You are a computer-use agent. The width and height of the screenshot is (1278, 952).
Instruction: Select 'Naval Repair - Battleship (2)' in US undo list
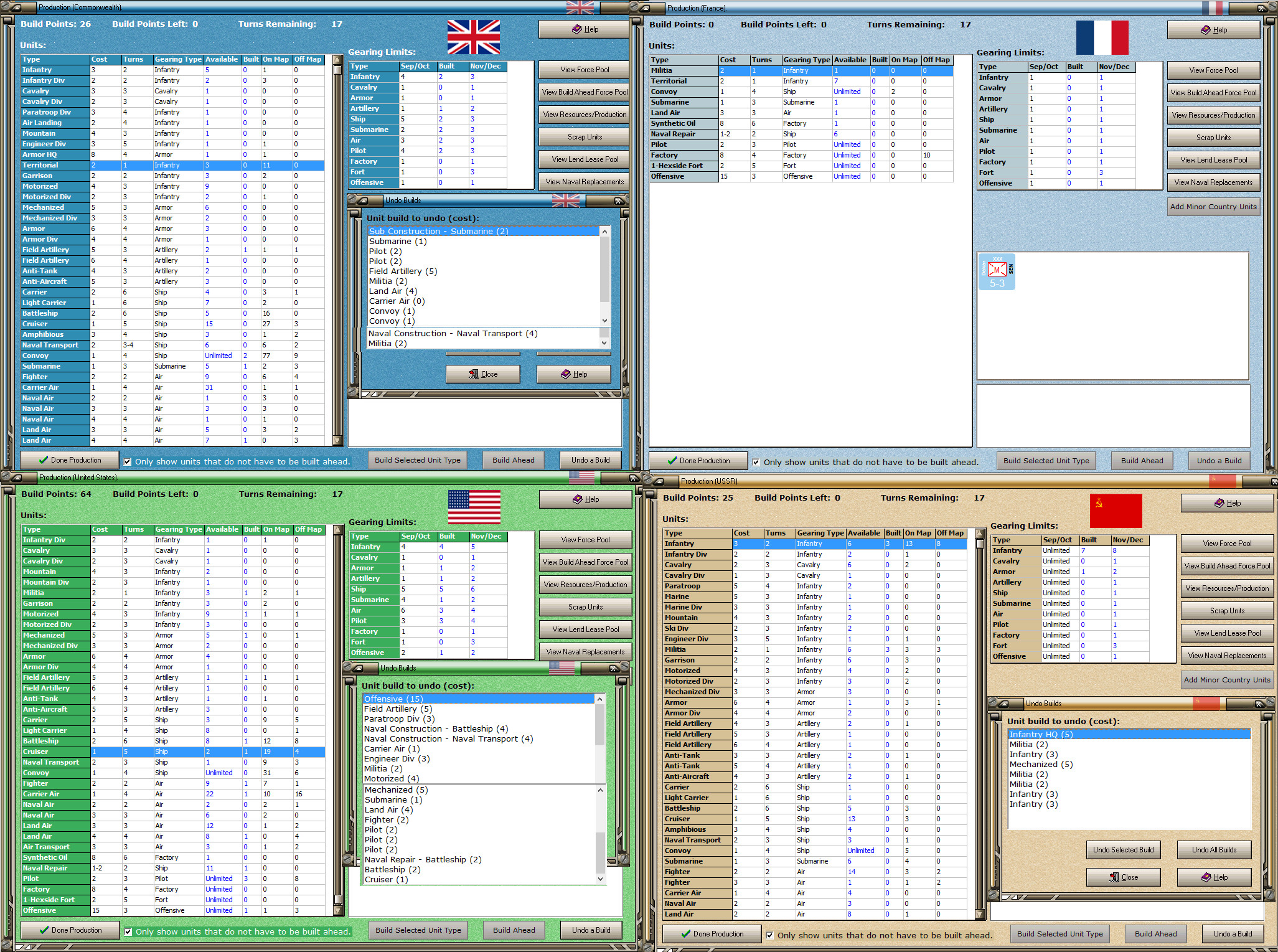click(x=479, y=860)
